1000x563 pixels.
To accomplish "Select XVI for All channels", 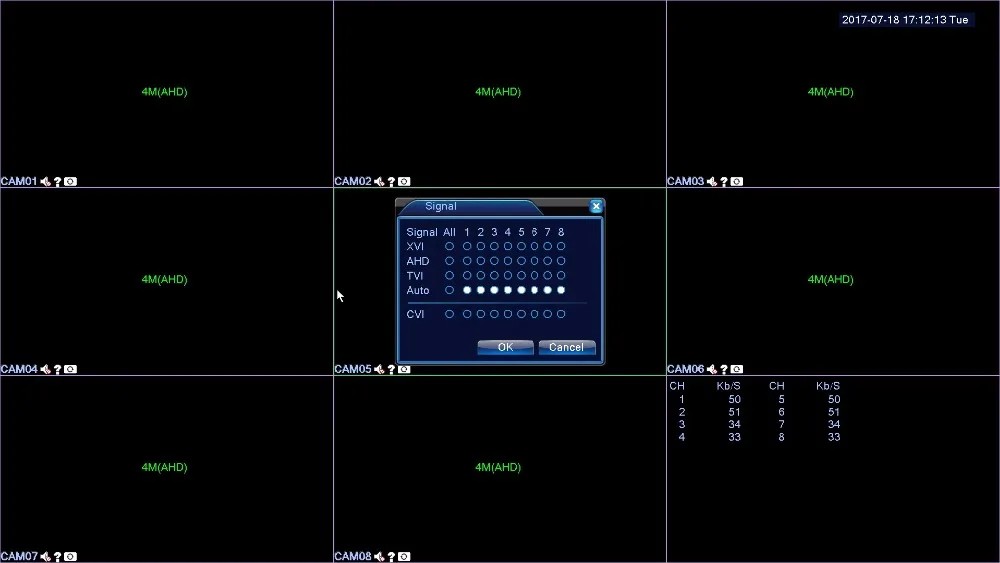I will [x=450, y=246].
